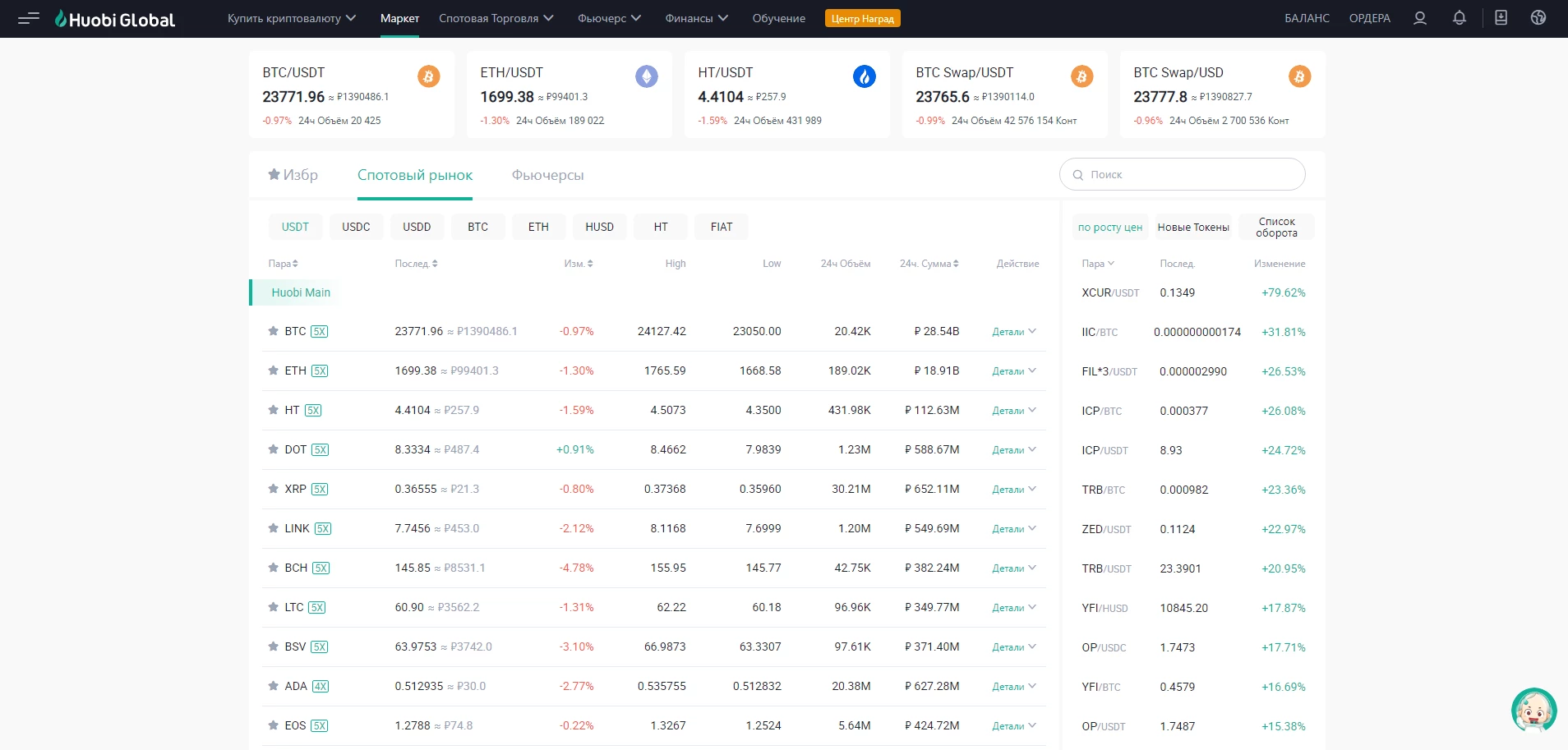1568x750 pixels.
Task: Favorite the BCH row star
Action: pyautogui.click(x=273, y=568)
